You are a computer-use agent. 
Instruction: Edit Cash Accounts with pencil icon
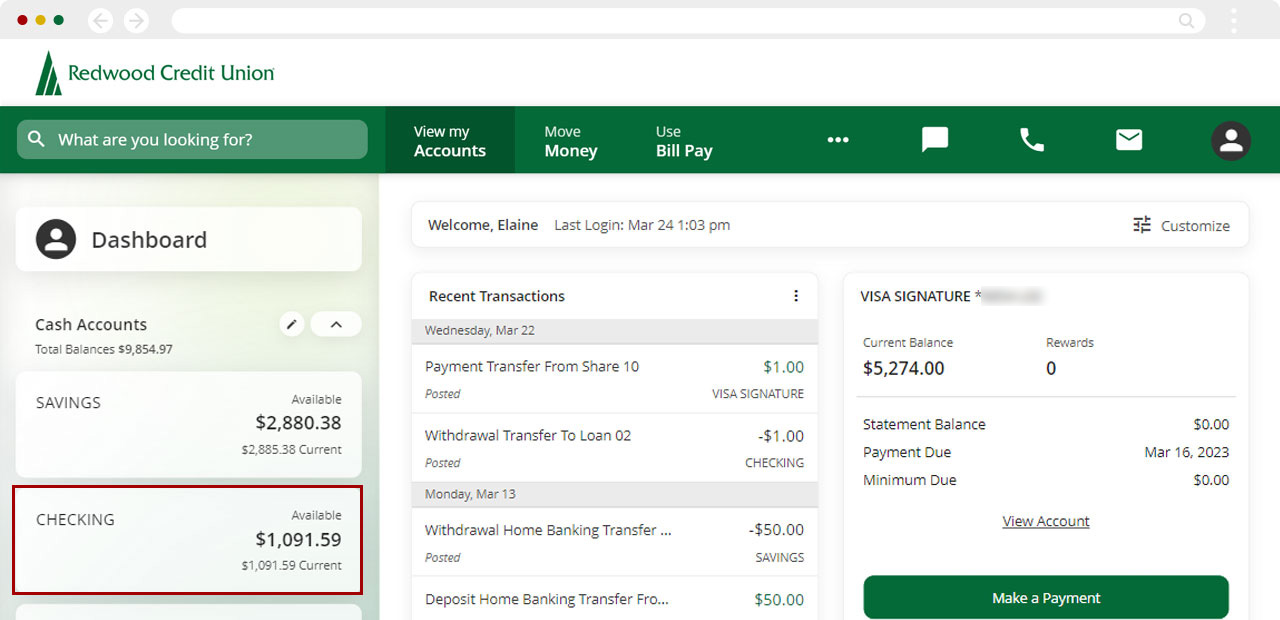(x=291, y=324)
